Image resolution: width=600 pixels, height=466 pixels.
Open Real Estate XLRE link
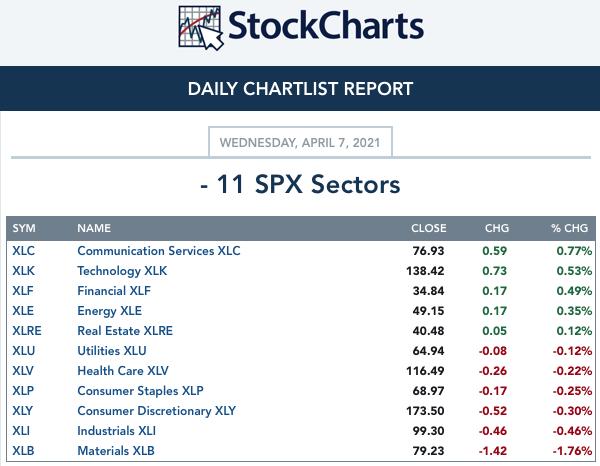(x=125, y=331)
